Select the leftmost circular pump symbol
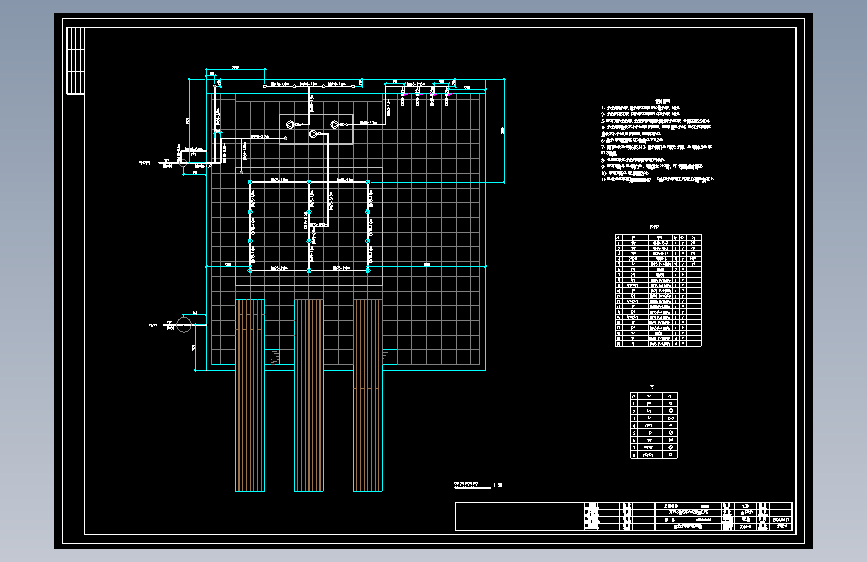 point(290,124)
